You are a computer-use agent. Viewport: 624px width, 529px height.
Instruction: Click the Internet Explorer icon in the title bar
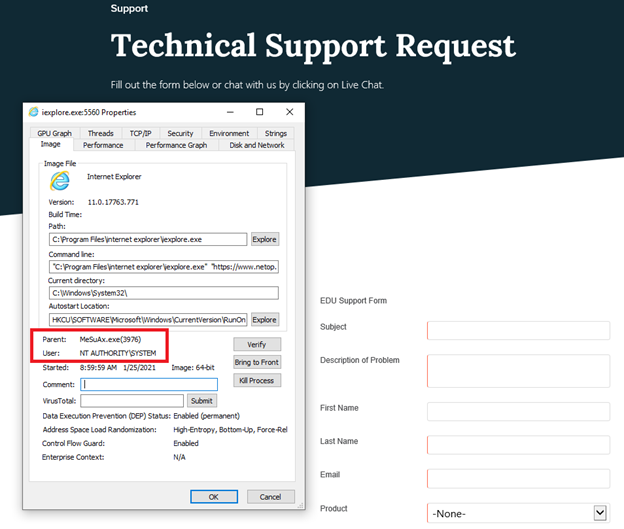(33, 112)
